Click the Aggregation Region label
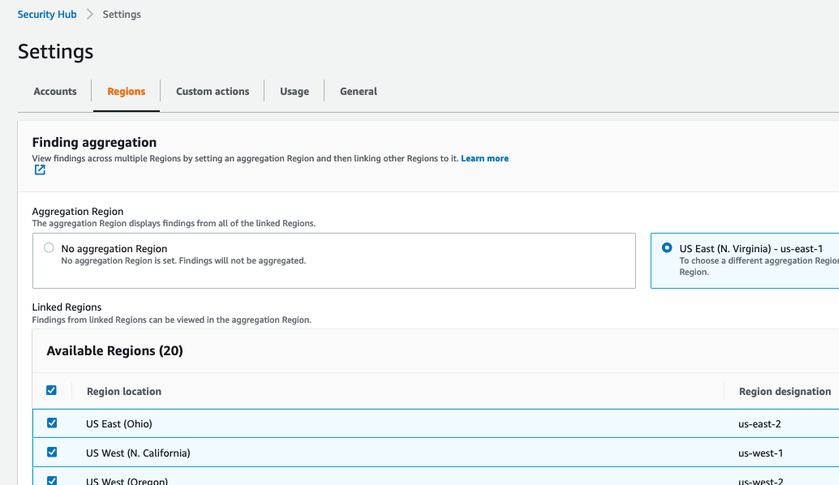The height and width of the screenshot is (485, 839). [x=78, y=211]
